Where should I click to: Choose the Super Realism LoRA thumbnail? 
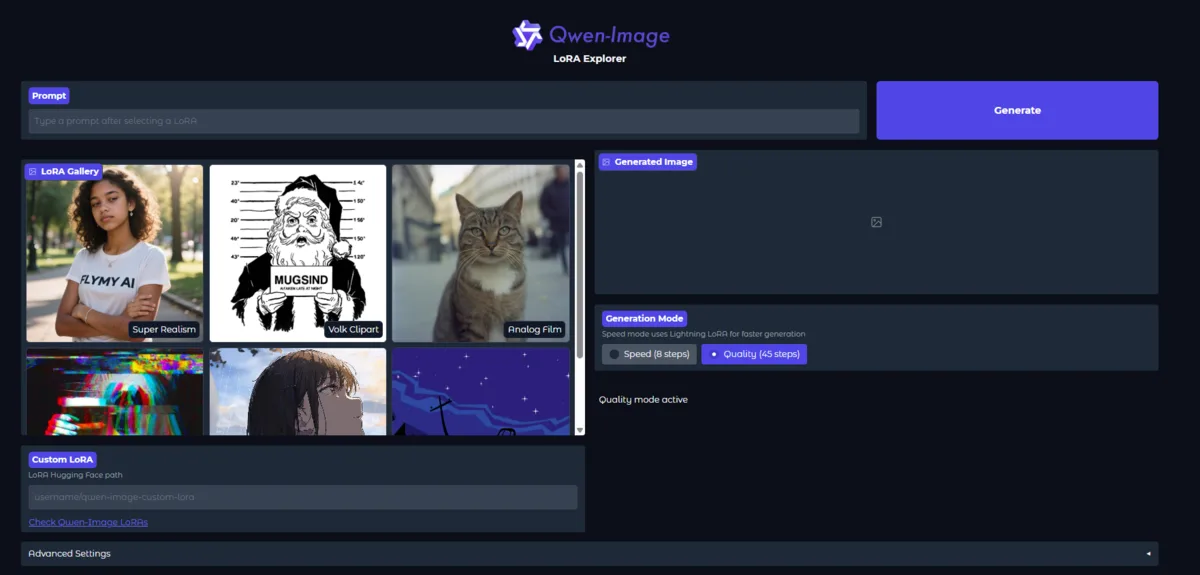point(115,254)
